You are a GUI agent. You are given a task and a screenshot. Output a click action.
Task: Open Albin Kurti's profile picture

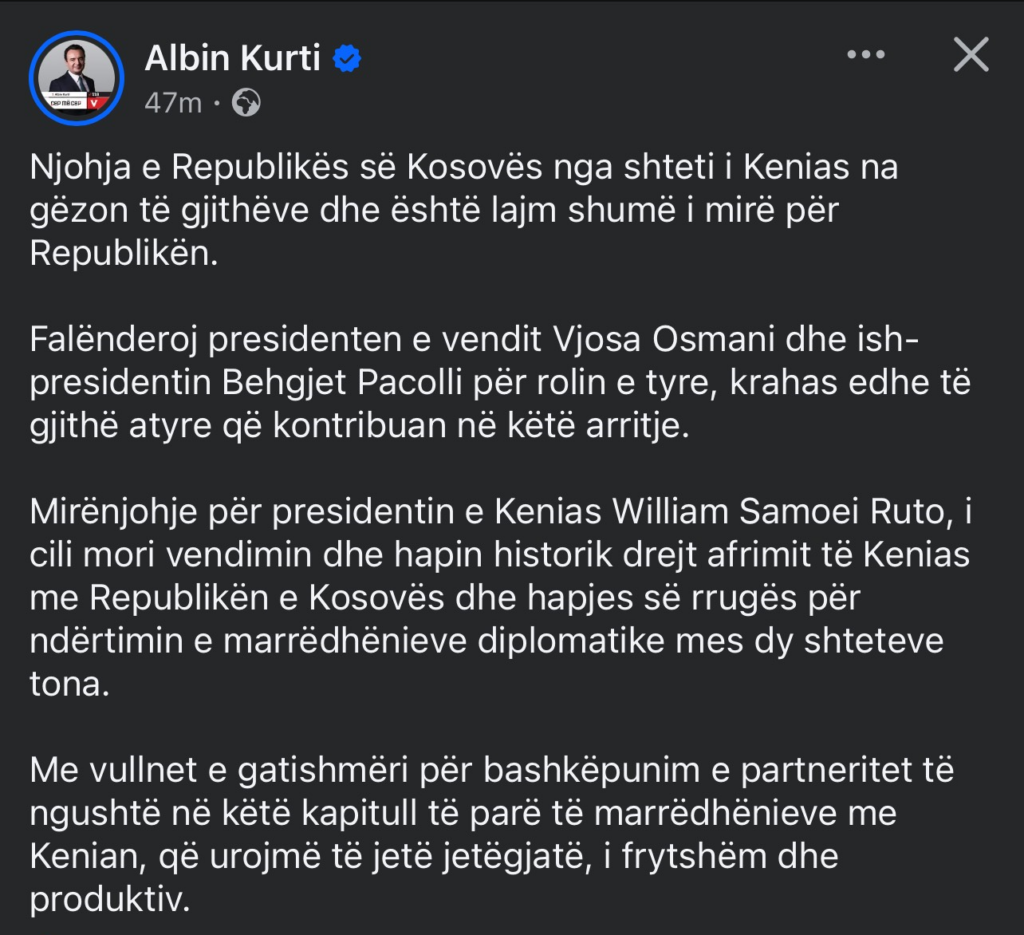76,77
